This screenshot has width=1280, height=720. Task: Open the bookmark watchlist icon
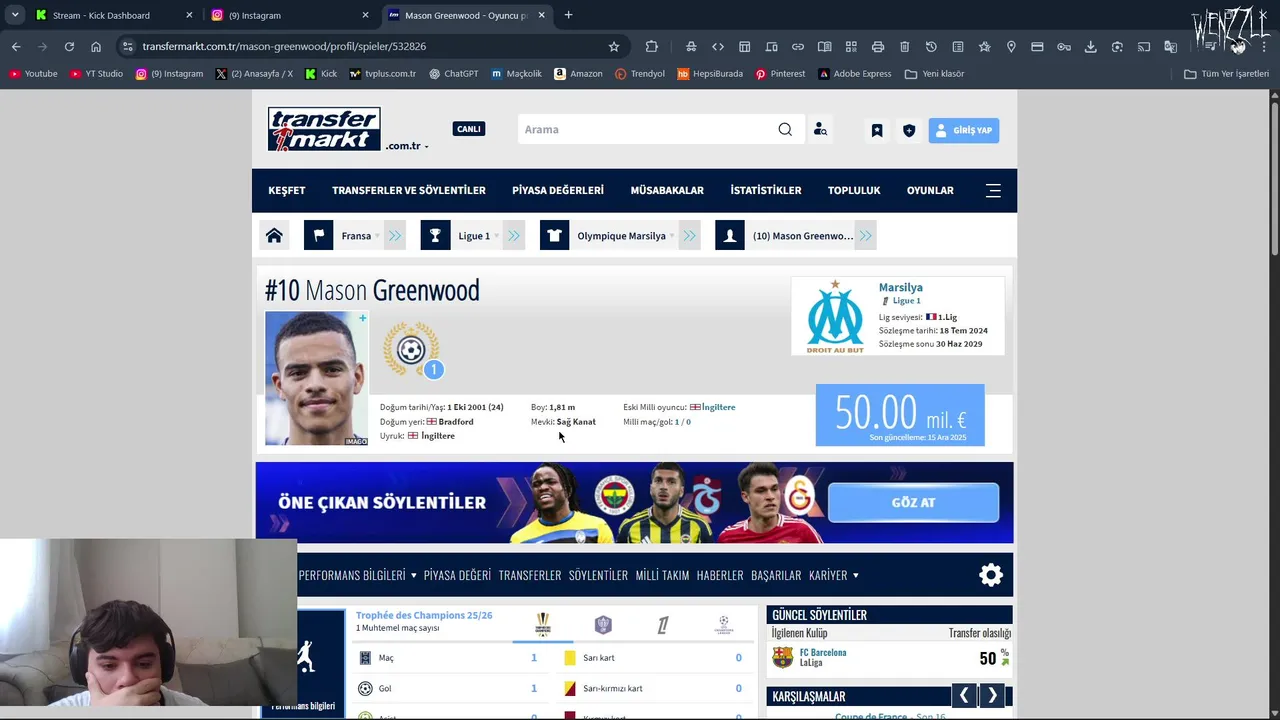877,130
